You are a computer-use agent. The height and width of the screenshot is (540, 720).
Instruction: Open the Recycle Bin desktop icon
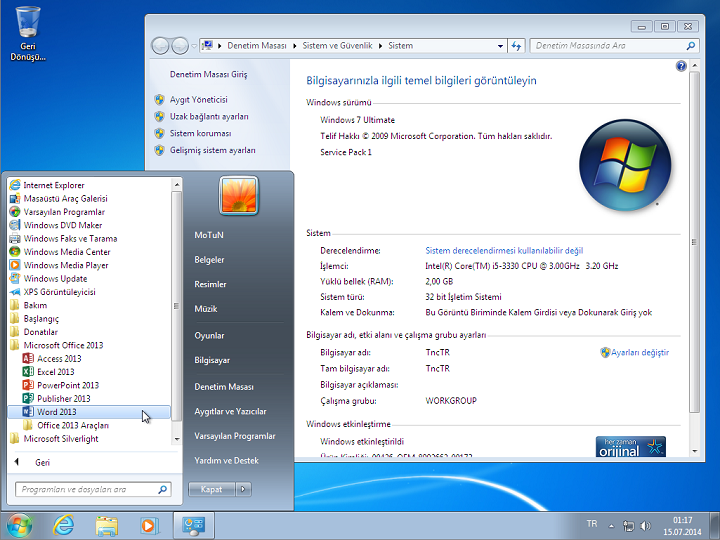28,33
